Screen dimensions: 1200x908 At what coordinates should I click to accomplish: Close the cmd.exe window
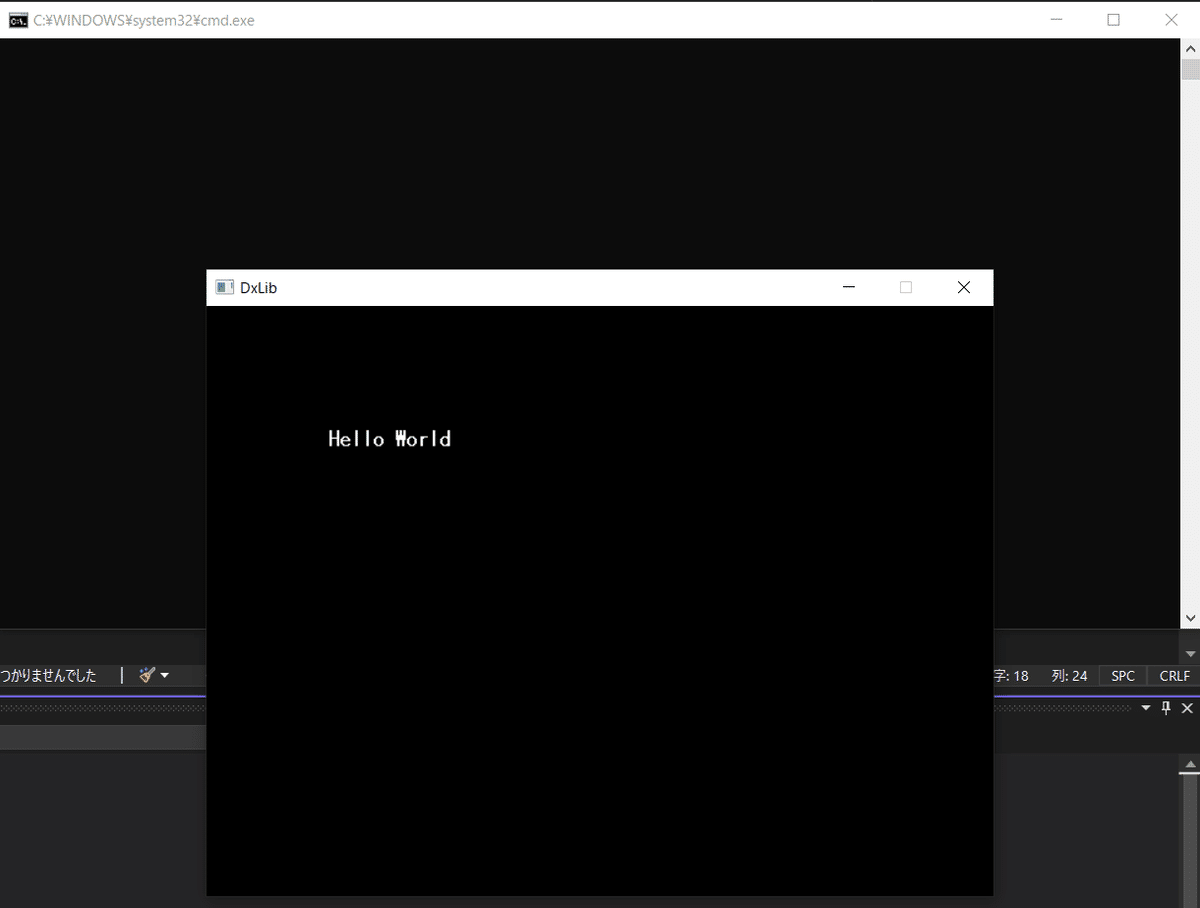[x=1171, y=20]
